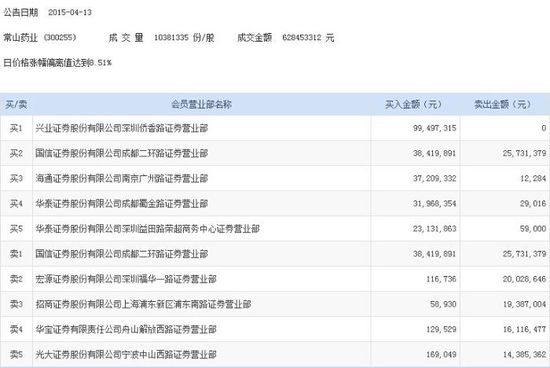Click 国信证券 成都二环路 name in 卖1 row
The height and width of the screenshot is (368, 550).
[x=122, y=254]
